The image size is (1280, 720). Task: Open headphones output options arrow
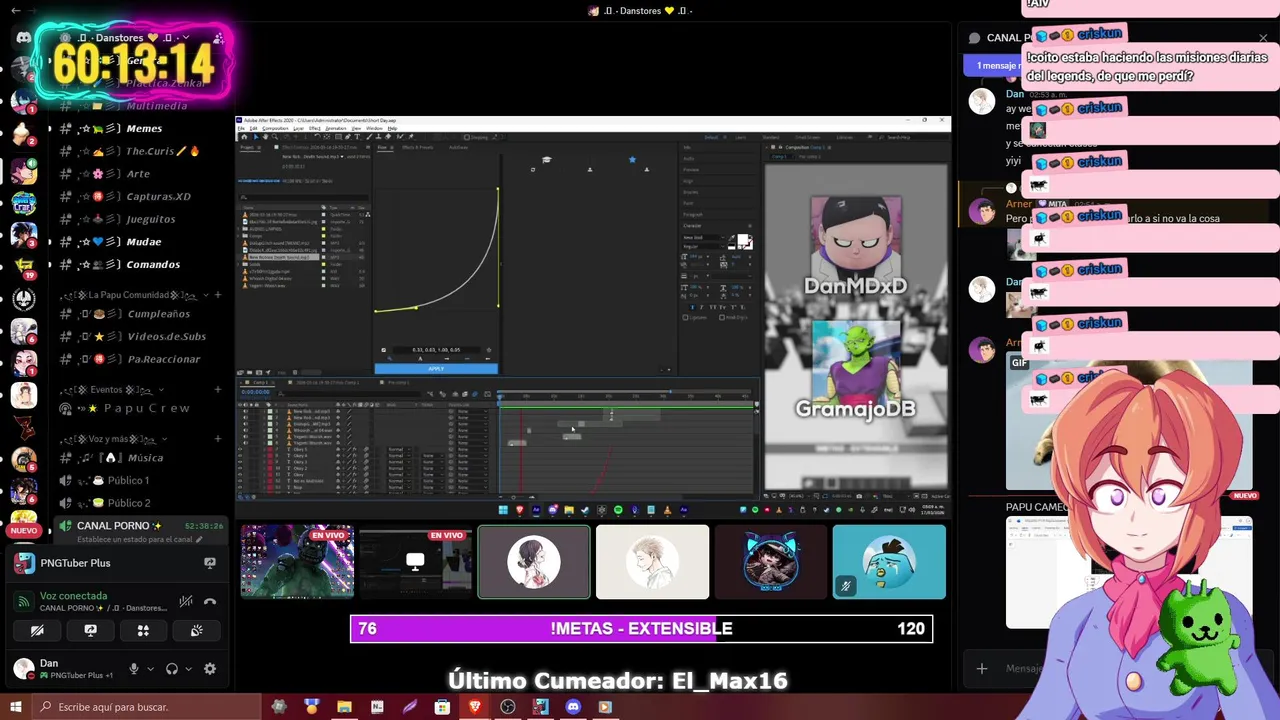(190, 669)
